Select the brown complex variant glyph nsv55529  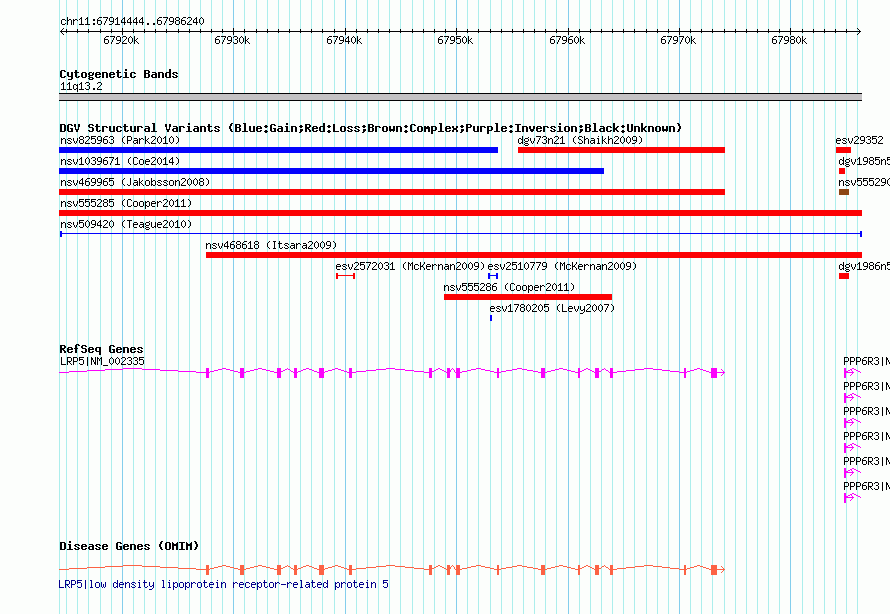pos(843,192)
